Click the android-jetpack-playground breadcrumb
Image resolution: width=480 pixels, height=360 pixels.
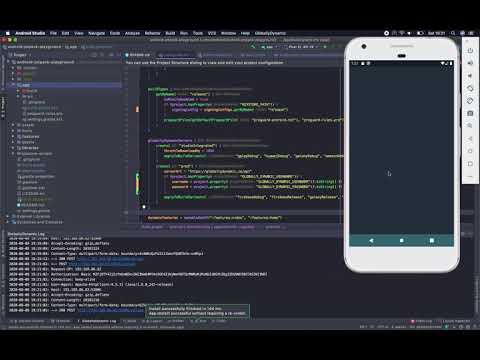coord(32,47)
